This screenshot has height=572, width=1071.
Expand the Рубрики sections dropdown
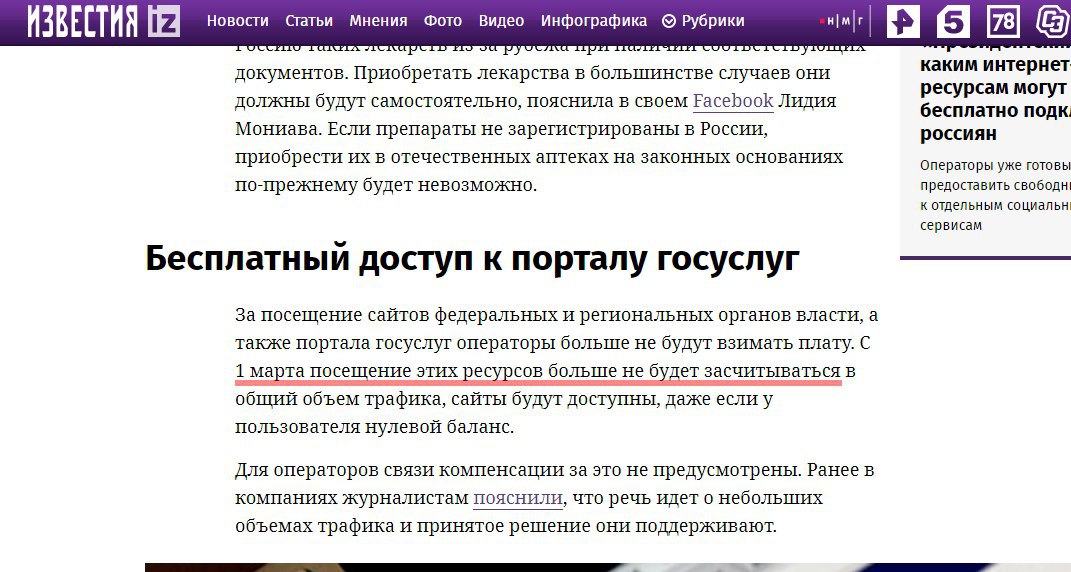click(x=704, y=21)
